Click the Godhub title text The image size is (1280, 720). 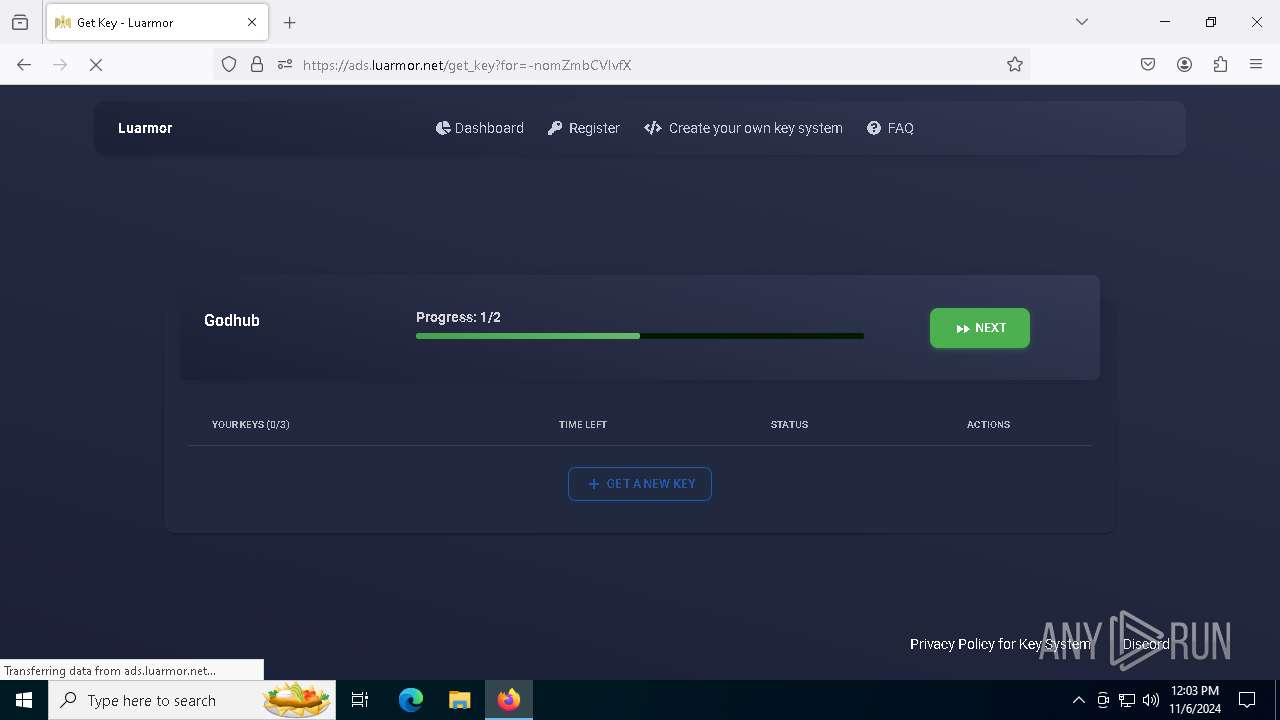(x=232, y=320)
